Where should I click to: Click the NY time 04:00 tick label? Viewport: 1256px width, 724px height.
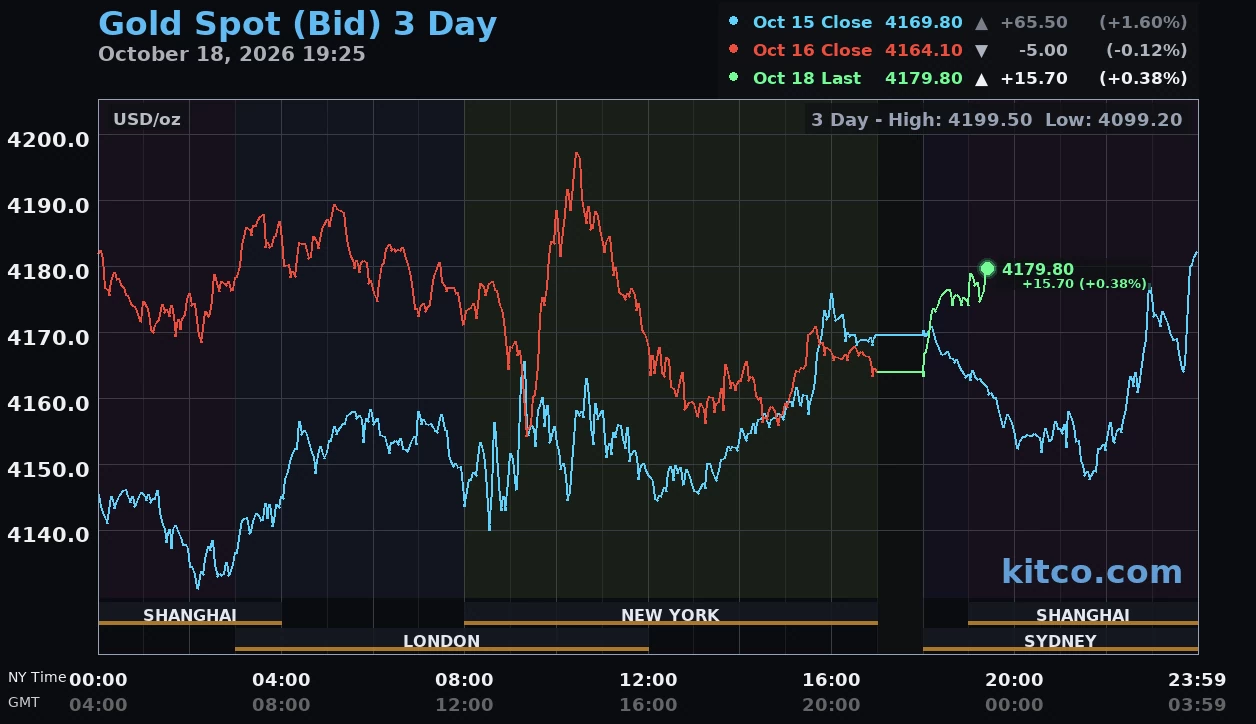[281, 680]
